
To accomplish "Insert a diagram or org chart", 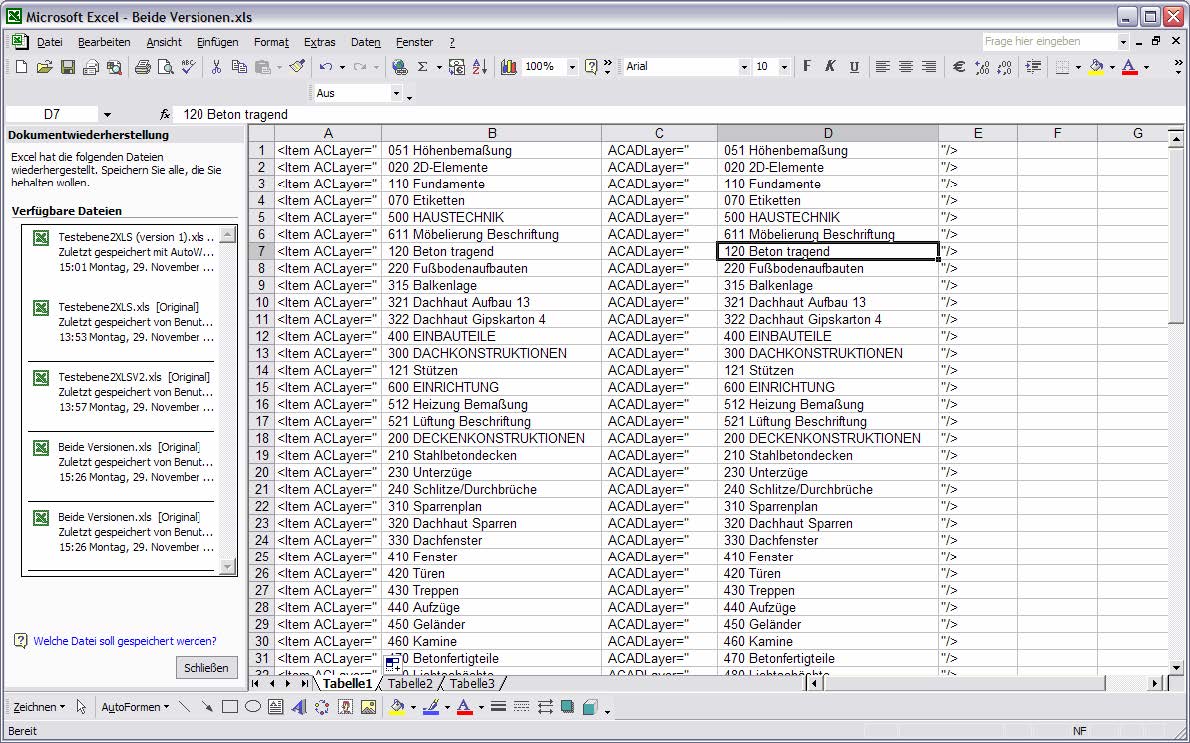I will (x=322, y=707).
